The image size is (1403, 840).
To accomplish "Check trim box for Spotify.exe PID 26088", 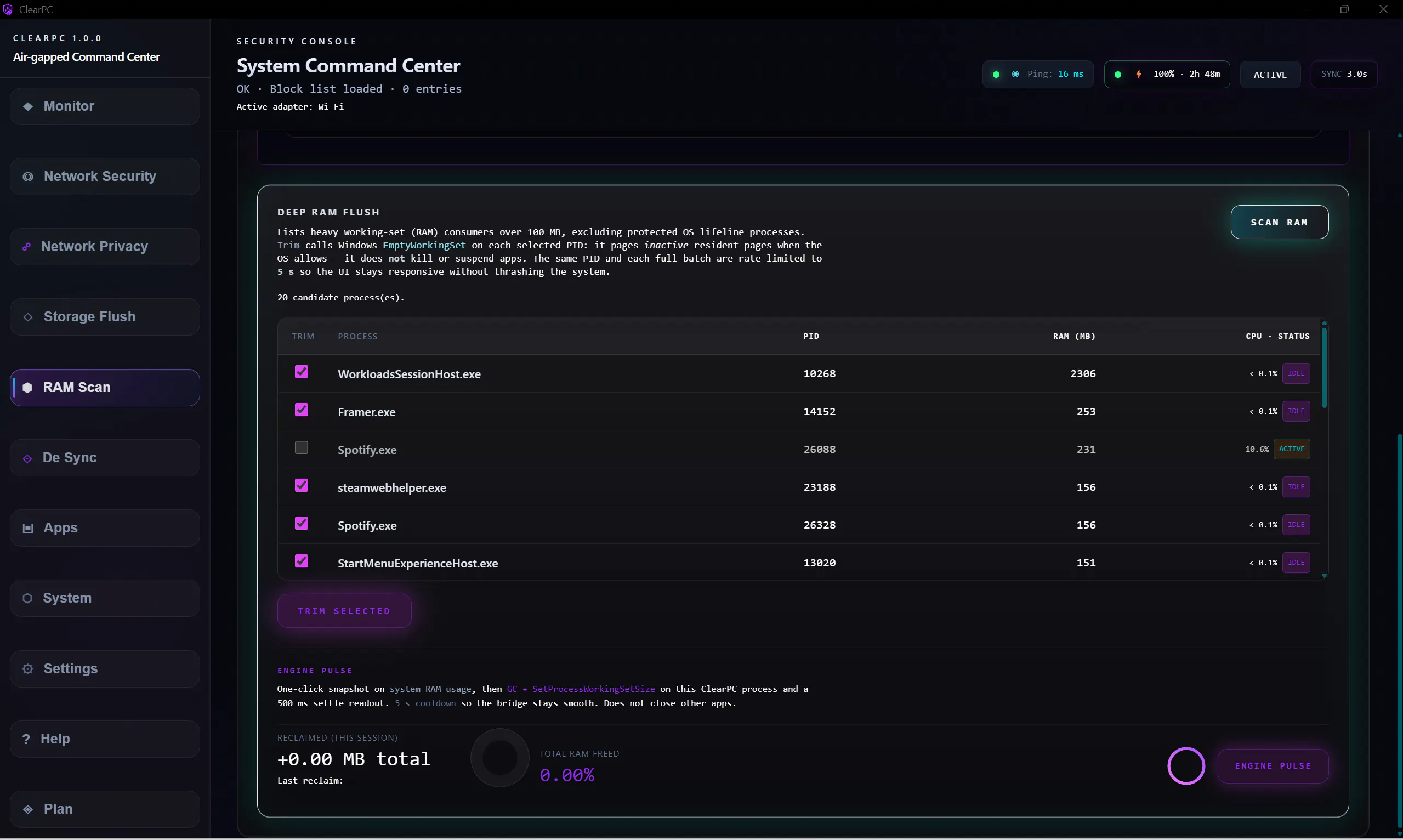I will [302, 448].
